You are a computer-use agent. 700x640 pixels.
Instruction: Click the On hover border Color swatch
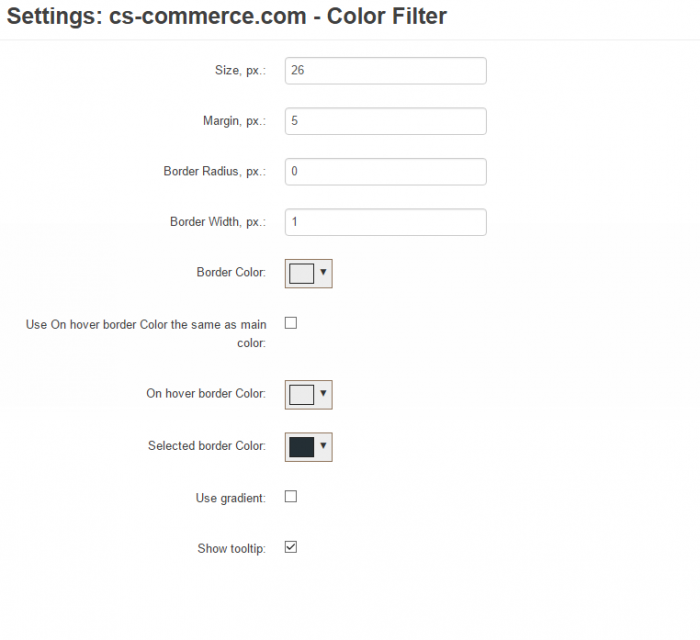[x=301, y=395]
